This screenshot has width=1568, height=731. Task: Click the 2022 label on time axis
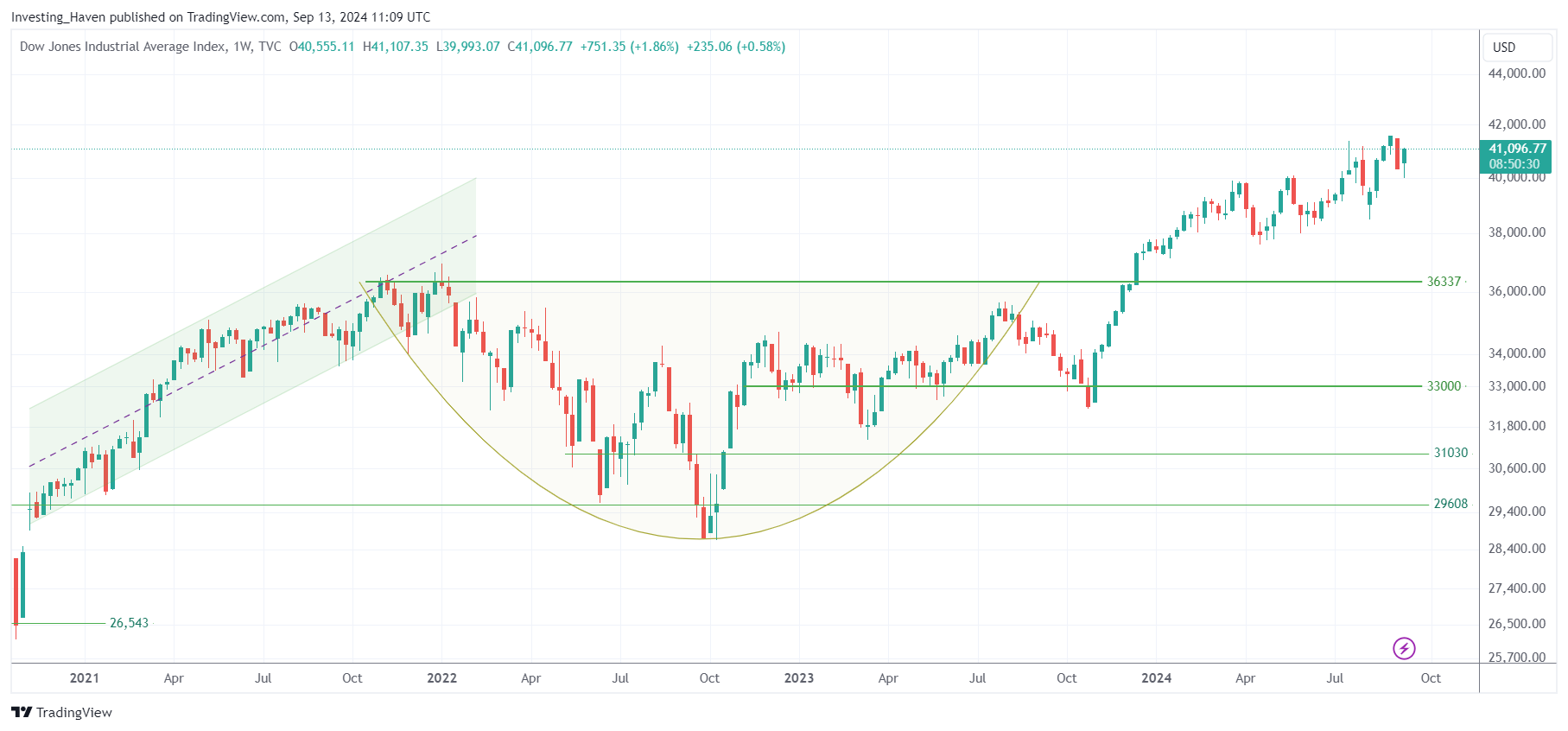pyautogui.click(x=441, y=678)
